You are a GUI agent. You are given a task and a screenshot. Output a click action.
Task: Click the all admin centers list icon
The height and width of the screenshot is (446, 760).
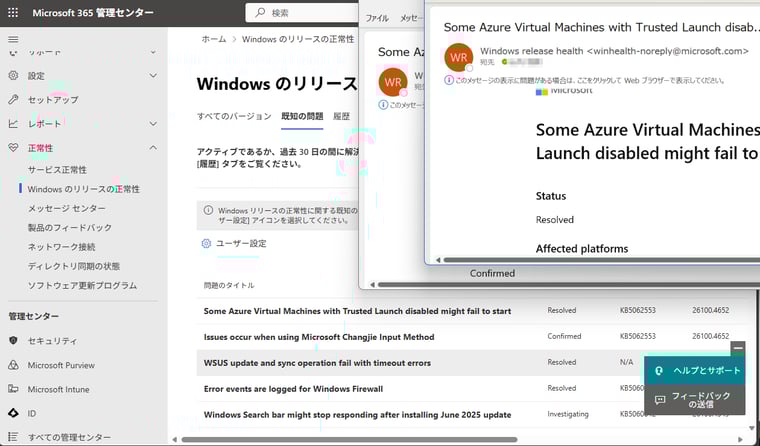[x=13, y=437]
